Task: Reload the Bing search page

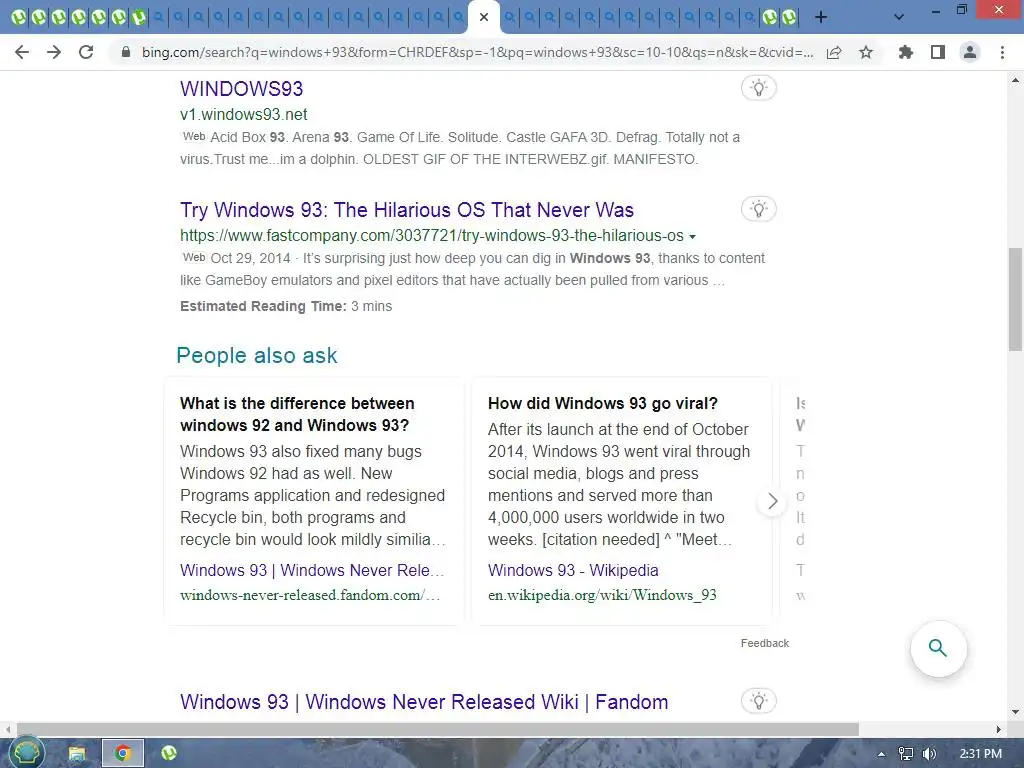Action: (x=86, y=52)
